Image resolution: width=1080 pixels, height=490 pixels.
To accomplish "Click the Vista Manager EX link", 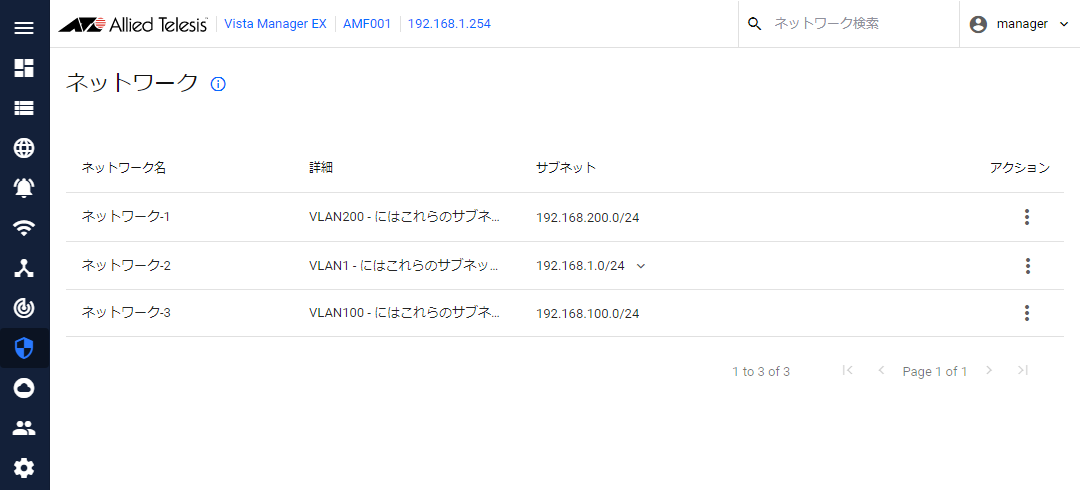I will point(276,24).
